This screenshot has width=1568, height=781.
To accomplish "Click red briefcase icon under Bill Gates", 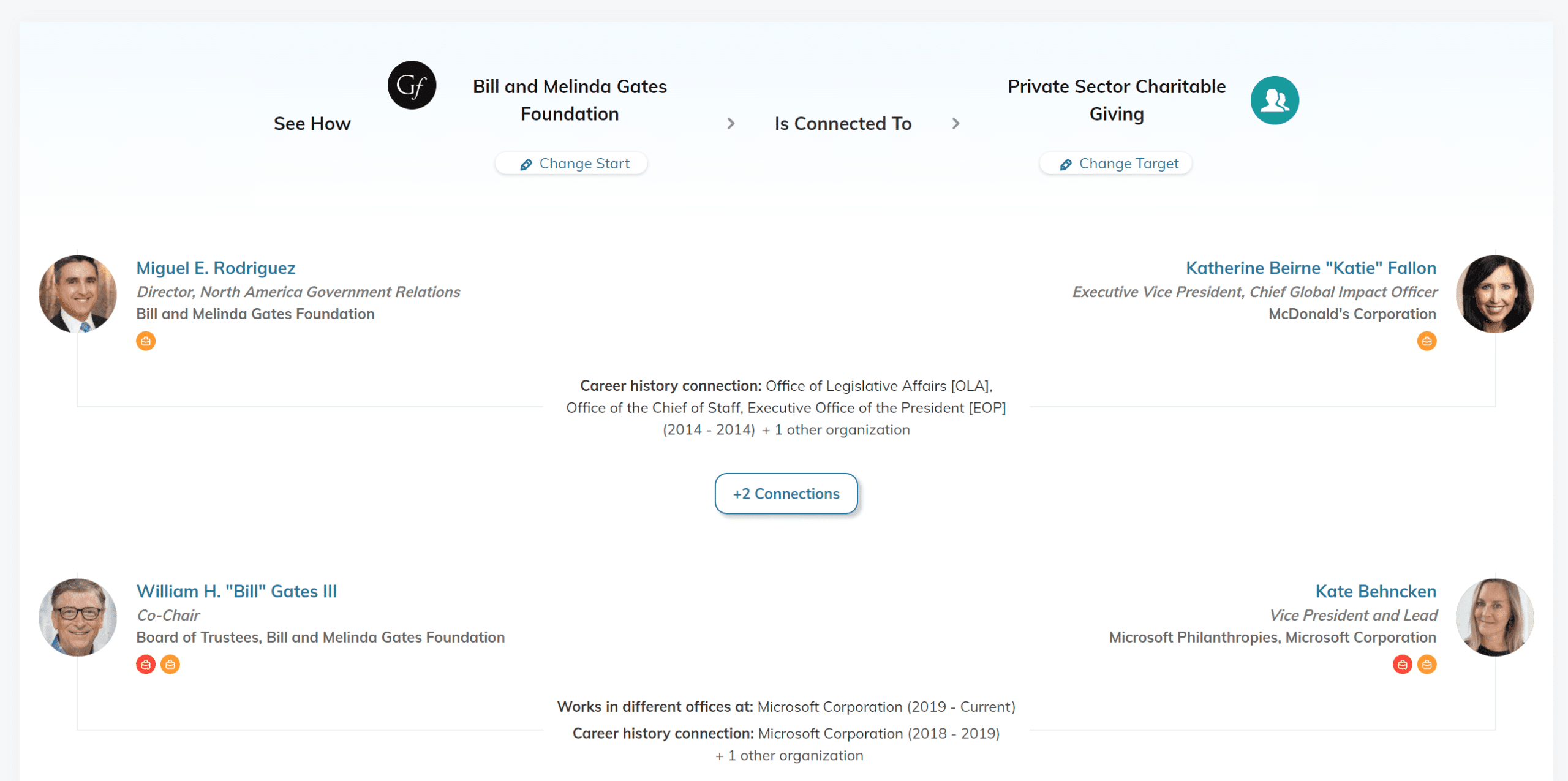I will pyautogui.click(x=146, y=665).
